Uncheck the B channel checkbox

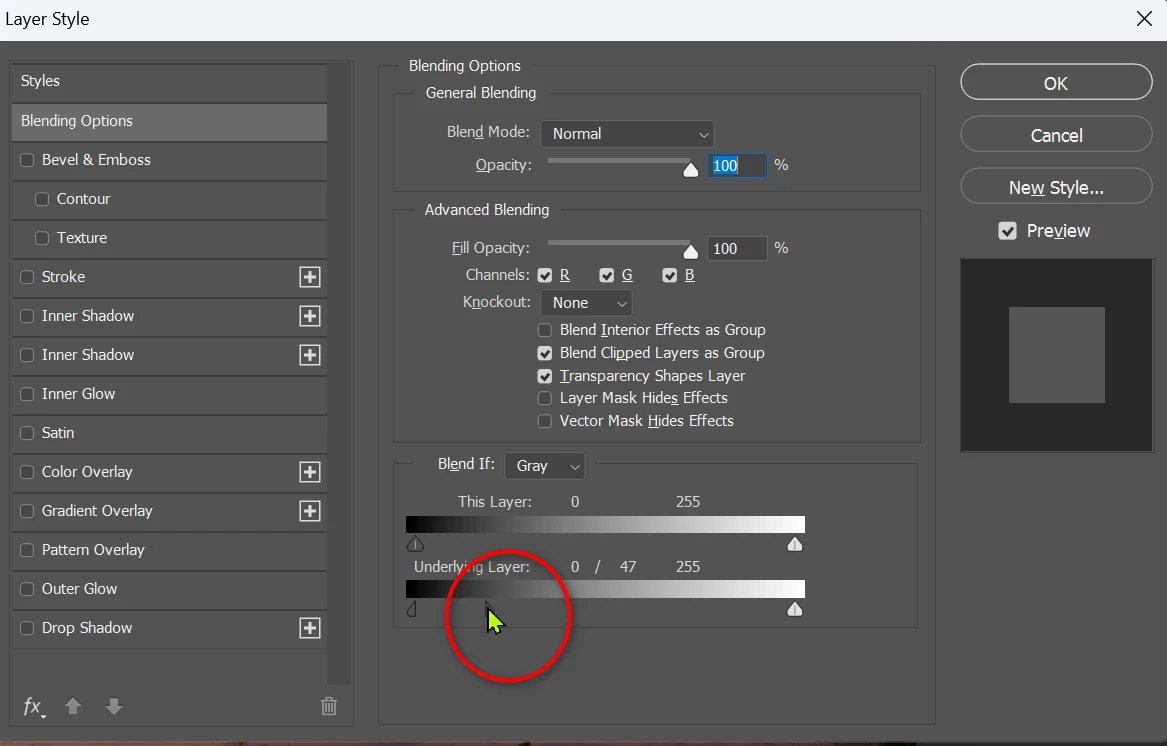(669, 275)
